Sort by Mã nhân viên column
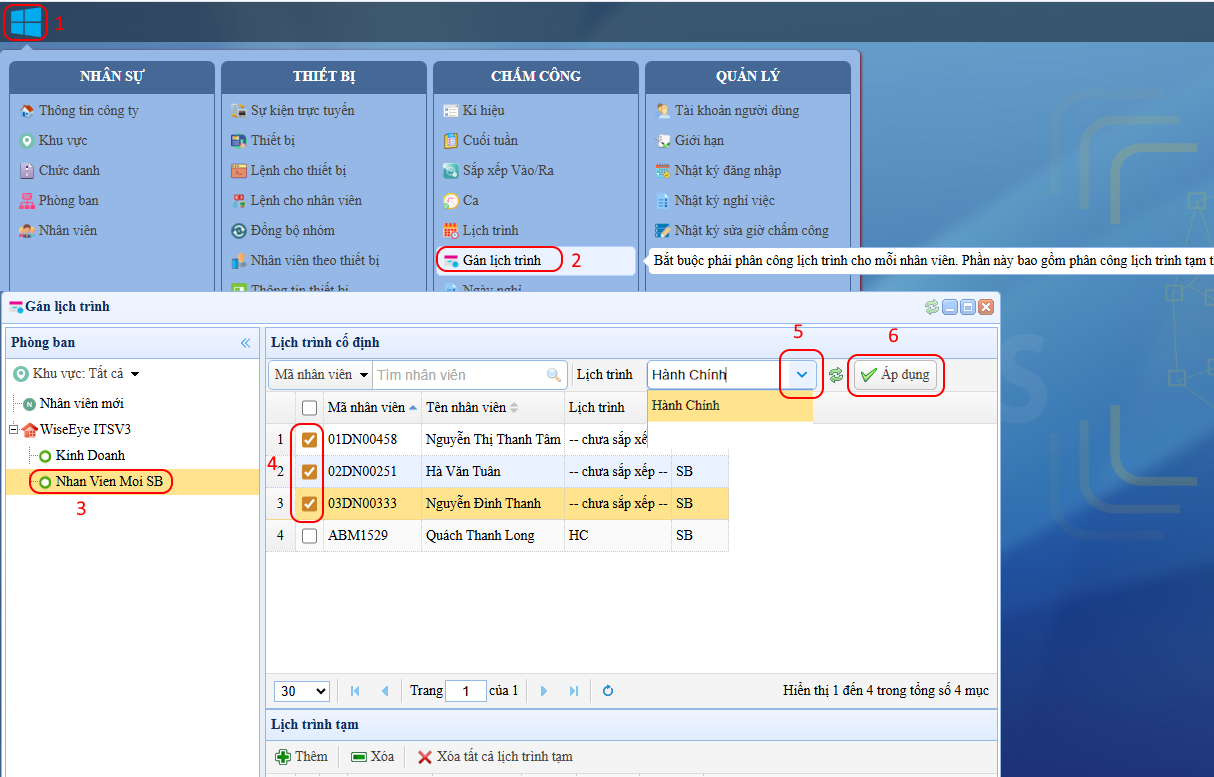This screenshot has height=777, width=1214. (x=372, y=407)
